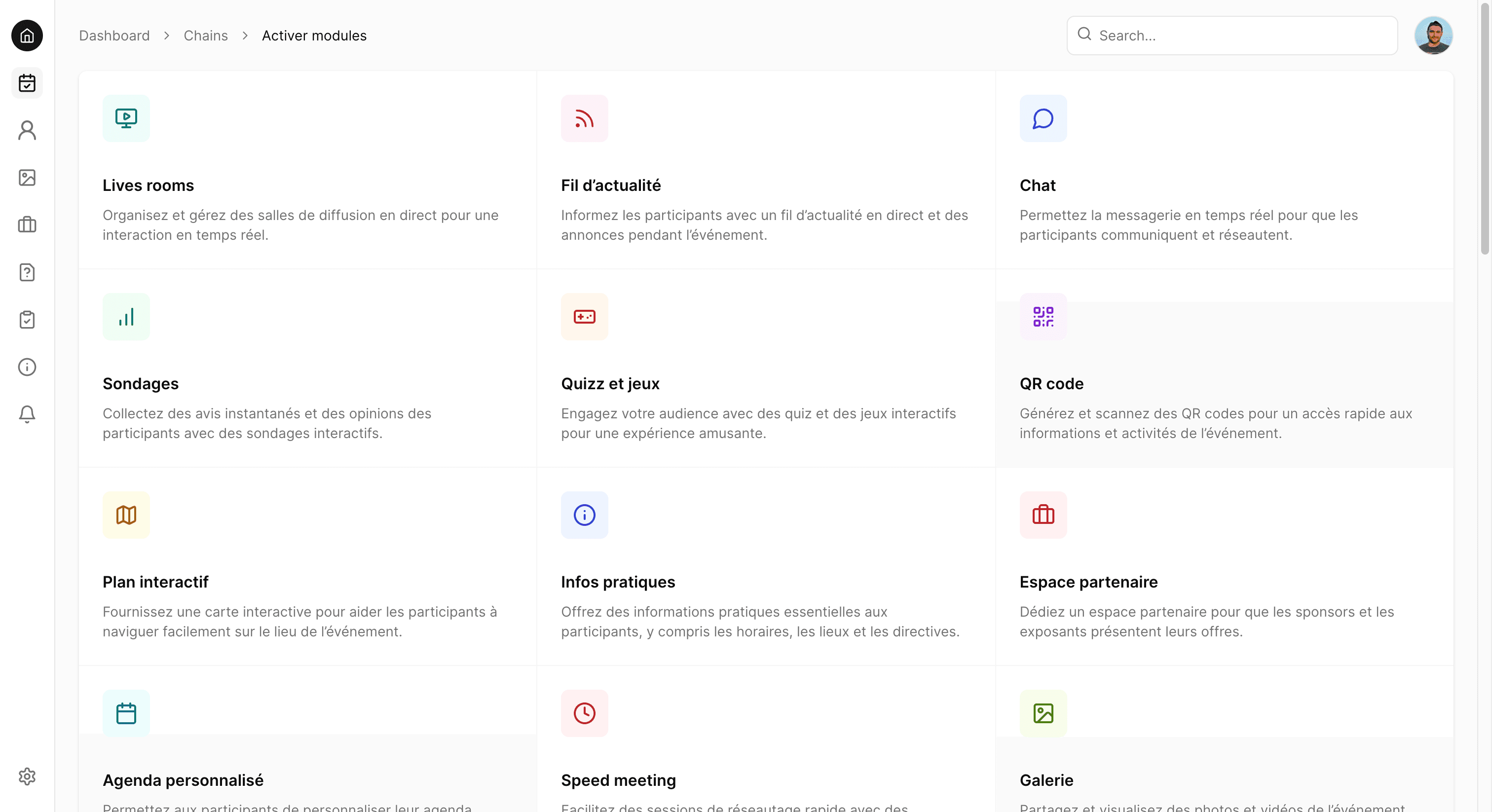Select the Speed meeting module title
The width and height of the screenshot is (1492, 812).
pos(618,780)
